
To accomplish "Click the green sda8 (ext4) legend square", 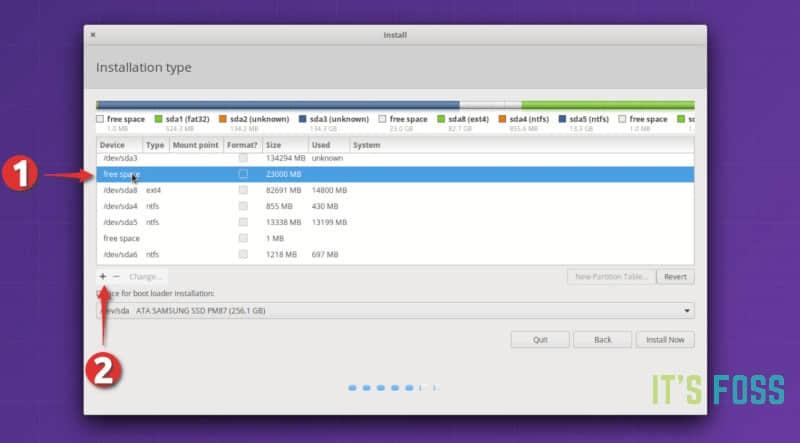I will 440,119.
